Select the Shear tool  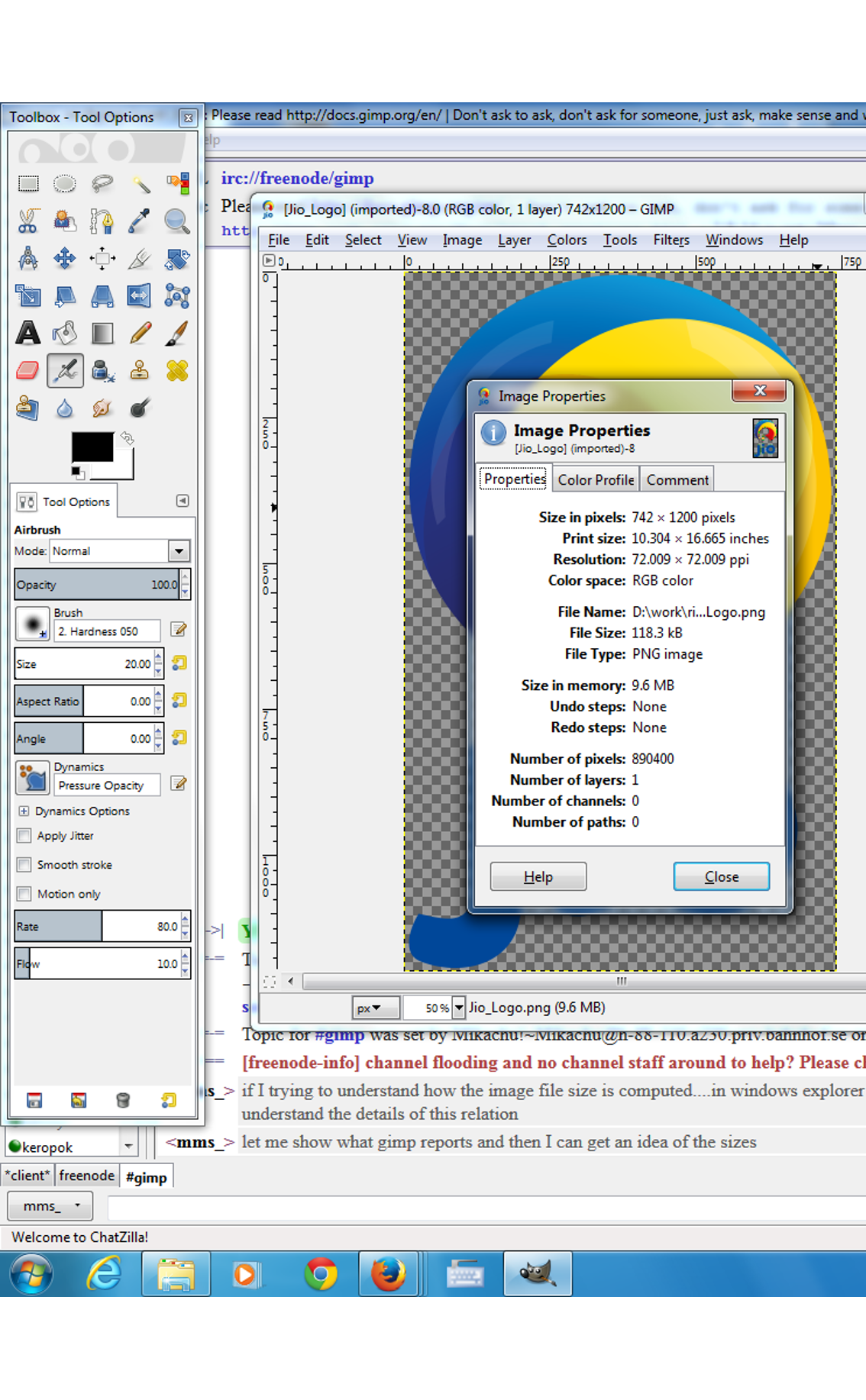coord(65,295)
